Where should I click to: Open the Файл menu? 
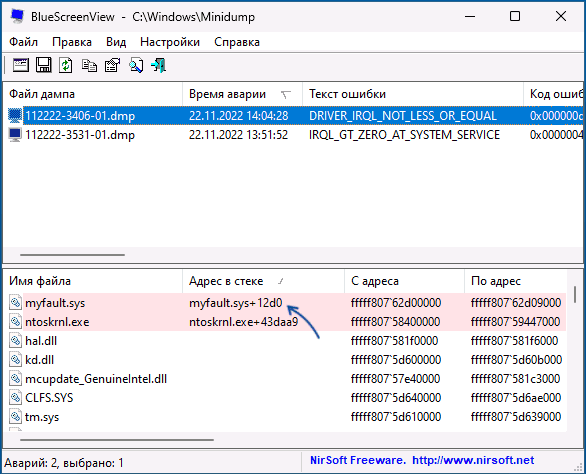pos(23,42)
